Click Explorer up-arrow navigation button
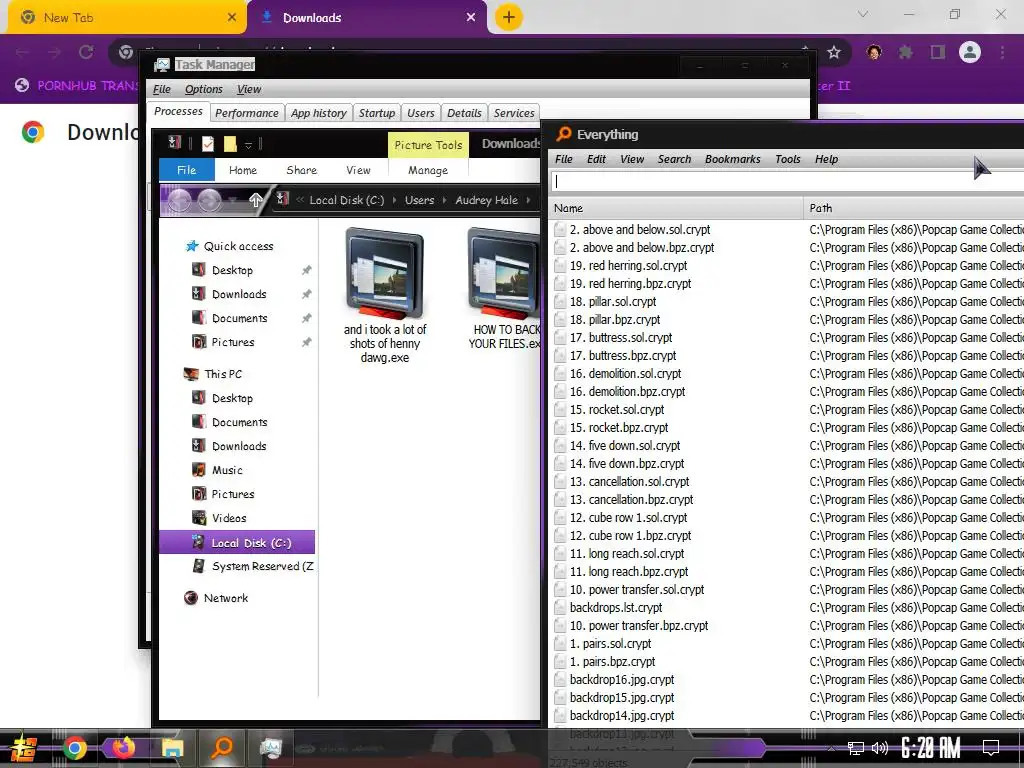The height and width of the screenshot is (768, 1024). pyautogui.click(x=255, y=200)
